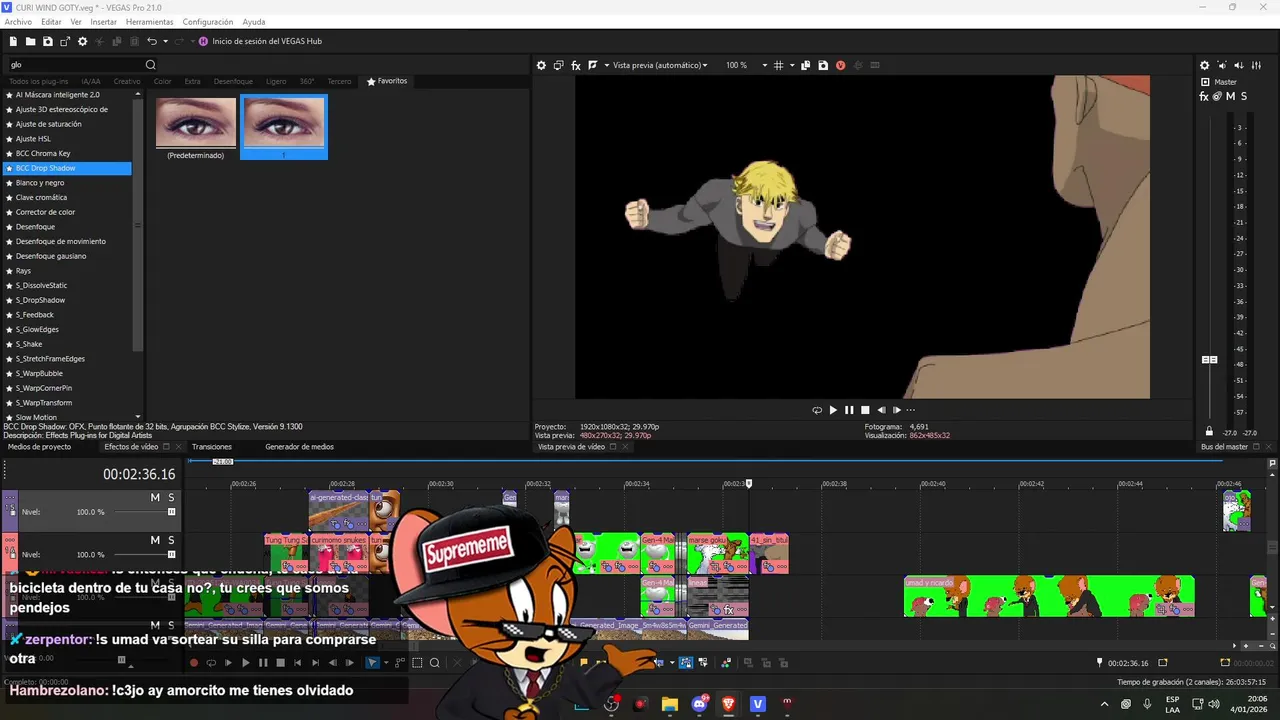Select the zoom magnifier tool on the timeline toolbar
1280x720 pixels.
(435, 662)
